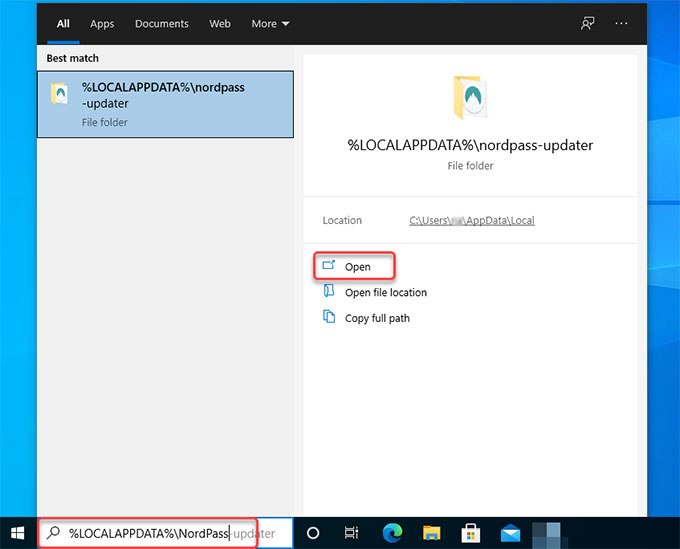Click into the taskbar search input field
680x549 pixels.
(165, 533)
